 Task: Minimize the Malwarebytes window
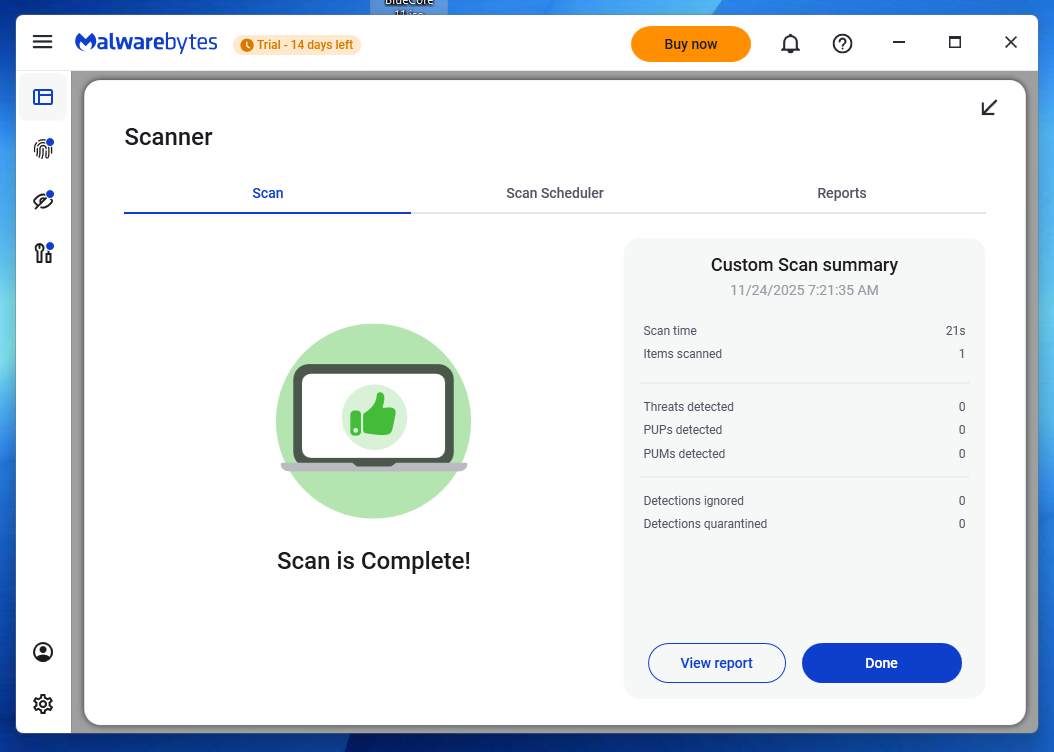coord(899,42)
